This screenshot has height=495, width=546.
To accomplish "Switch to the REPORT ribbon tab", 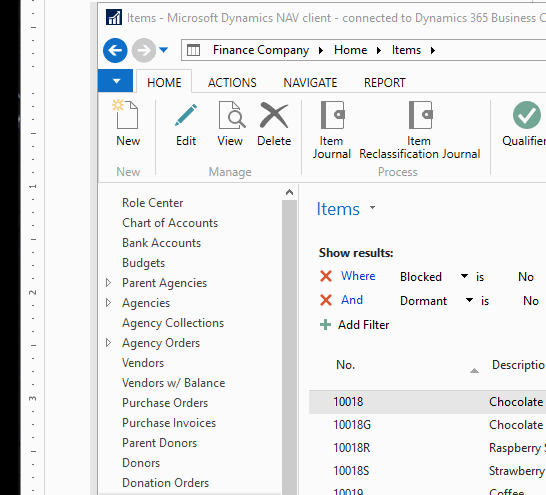I will tap(384, 83).
